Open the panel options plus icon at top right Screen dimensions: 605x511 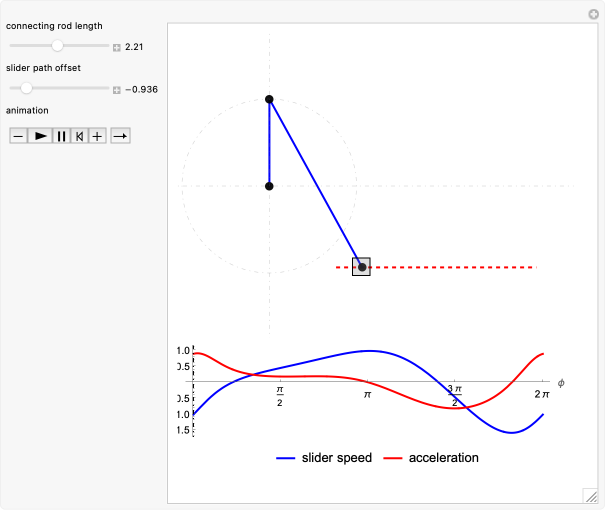tap(593, 14)
